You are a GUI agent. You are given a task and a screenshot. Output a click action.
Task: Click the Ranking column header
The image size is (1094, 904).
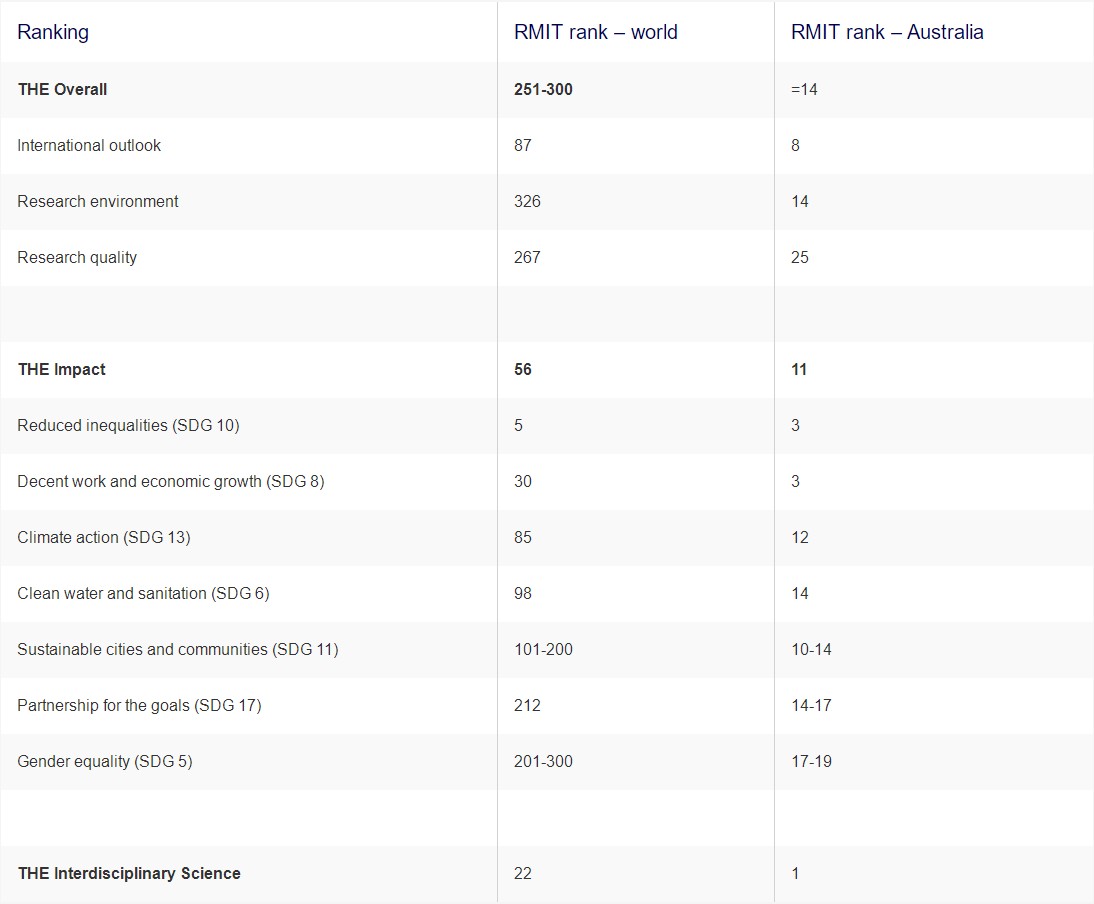point(53,32)
